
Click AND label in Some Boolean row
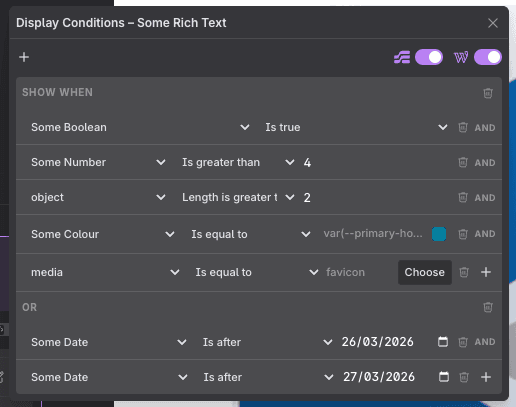(485, 128)
